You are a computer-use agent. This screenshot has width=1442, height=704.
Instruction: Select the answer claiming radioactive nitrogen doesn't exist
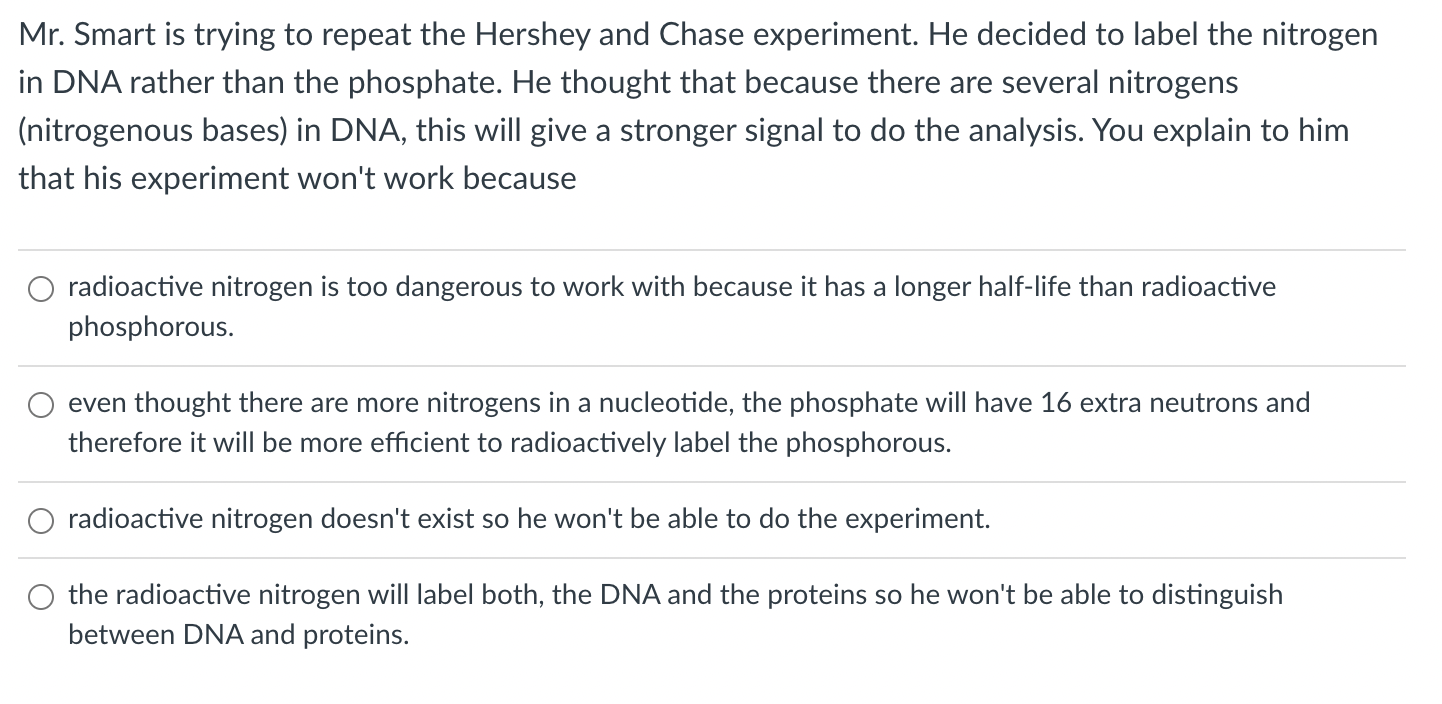click(x=41, y=520)
